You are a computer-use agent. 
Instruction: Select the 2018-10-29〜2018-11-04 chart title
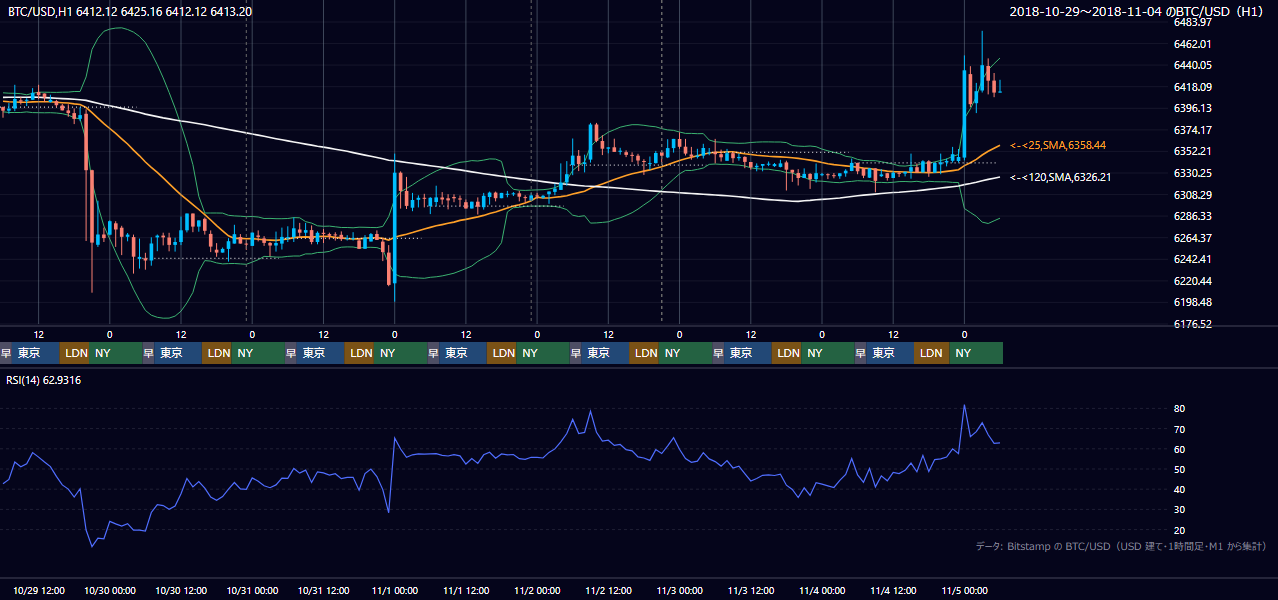click(x=1138, y=12)
